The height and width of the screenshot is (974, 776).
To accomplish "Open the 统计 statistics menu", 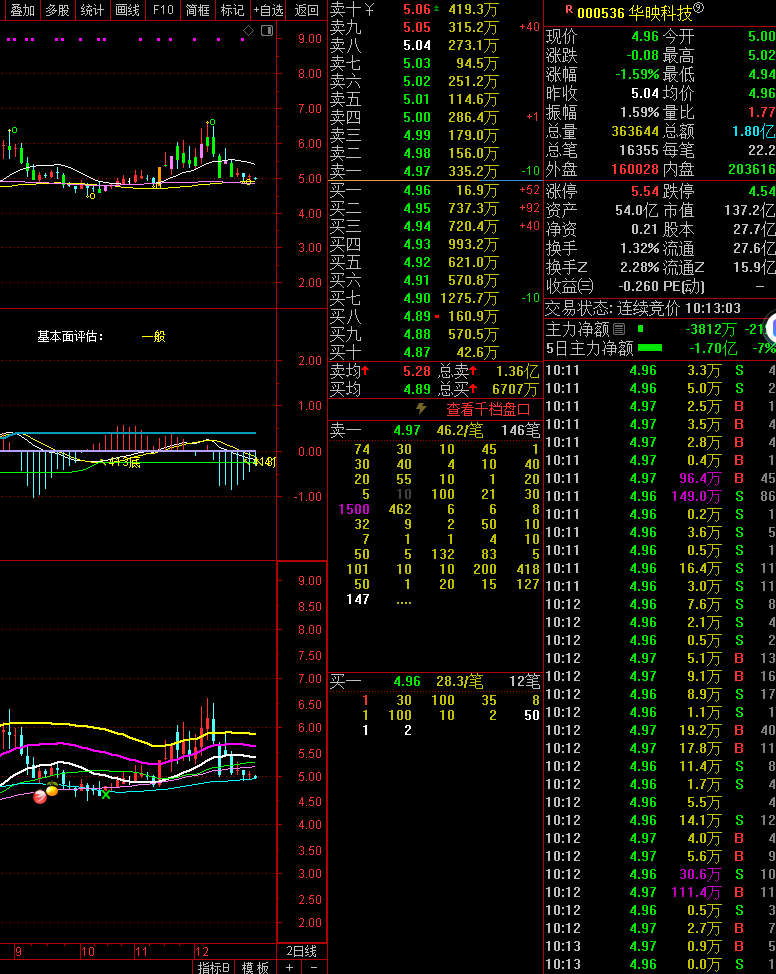I will click(x=92, y=10).
